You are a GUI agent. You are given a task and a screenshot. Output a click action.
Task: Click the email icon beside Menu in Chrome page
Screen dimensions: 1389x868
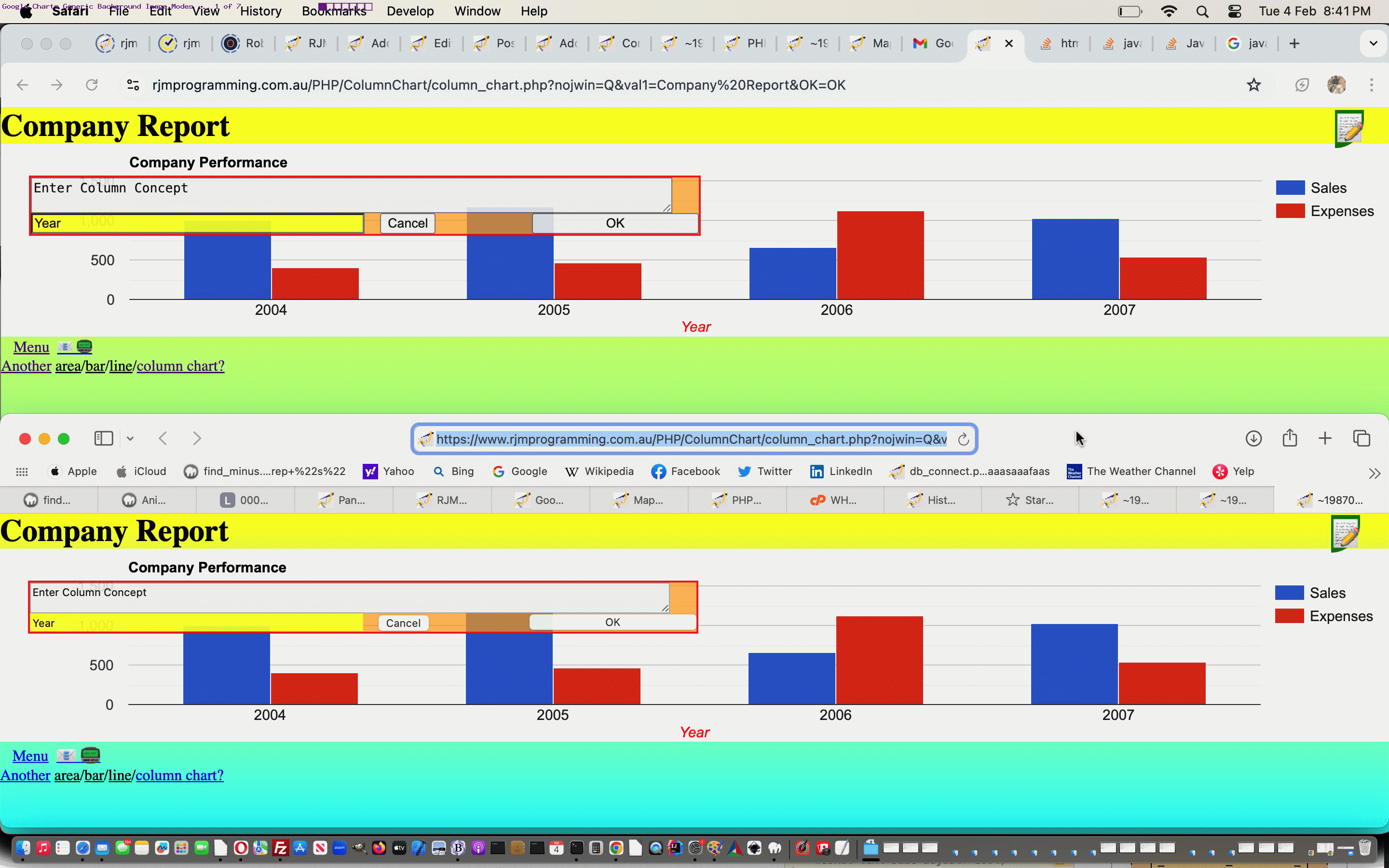[x=65, y=347]
